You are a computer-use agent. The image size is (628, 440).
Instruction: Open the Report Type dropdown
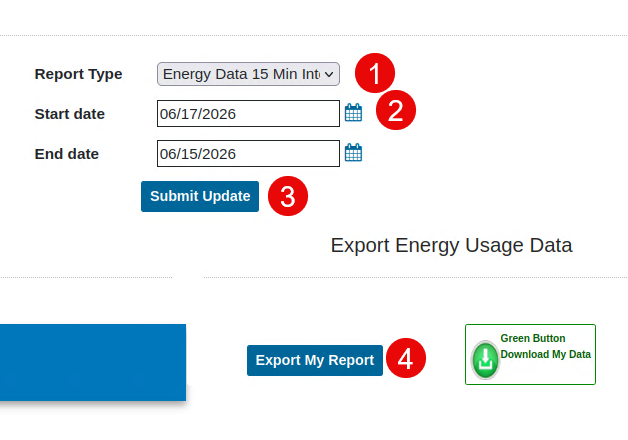[x=248, y=74]
